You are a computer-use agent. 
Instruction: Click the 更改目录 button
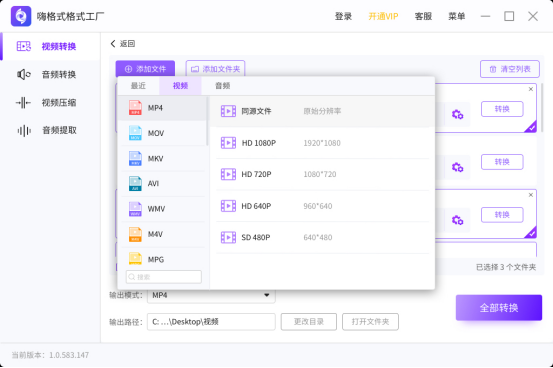309,322
